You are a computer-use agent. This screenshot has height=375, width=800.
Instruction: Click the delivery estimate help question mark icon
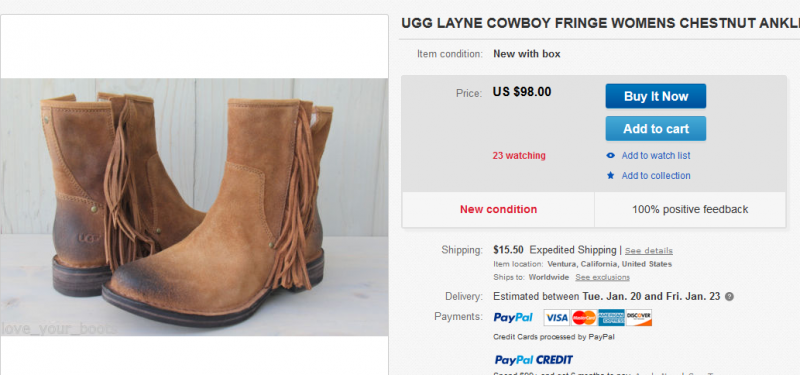(730, 296)
